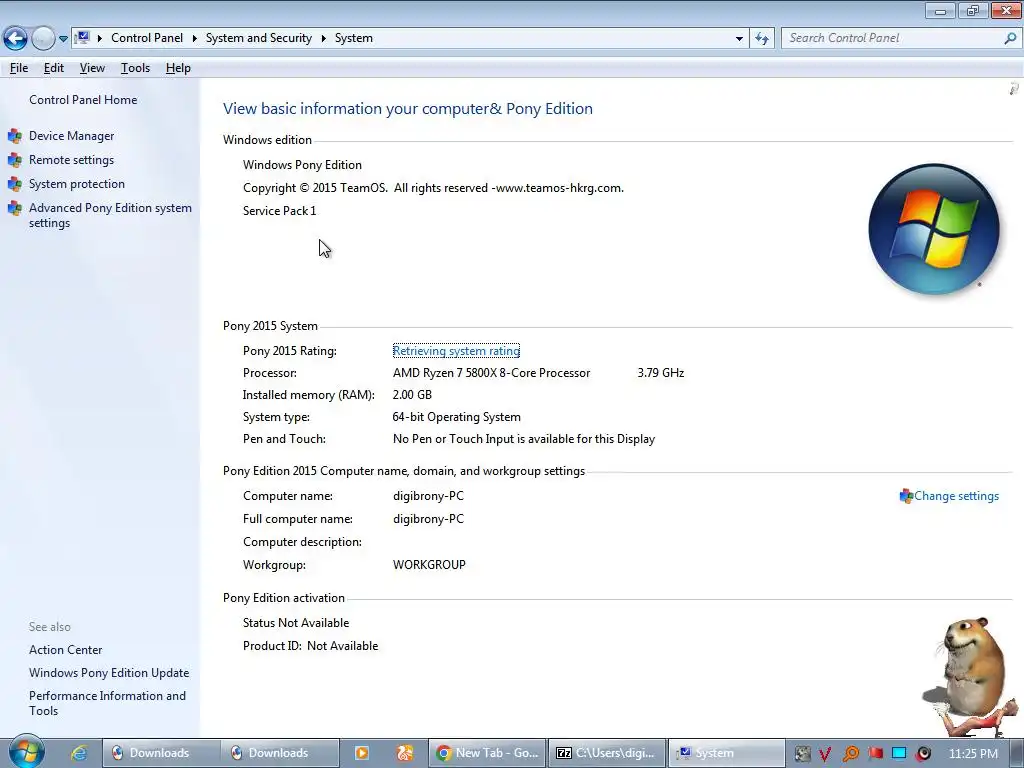Click the help icon at the top right of the pane

pos(1014,89)
